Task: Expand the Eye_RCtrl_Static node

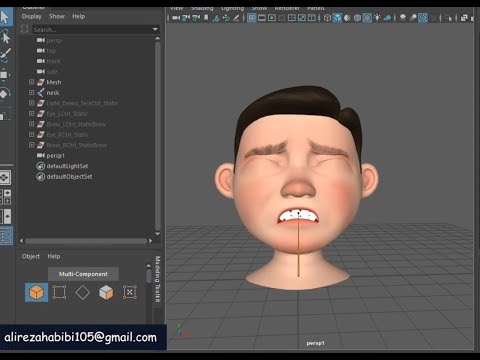Action: coord(31,134)
